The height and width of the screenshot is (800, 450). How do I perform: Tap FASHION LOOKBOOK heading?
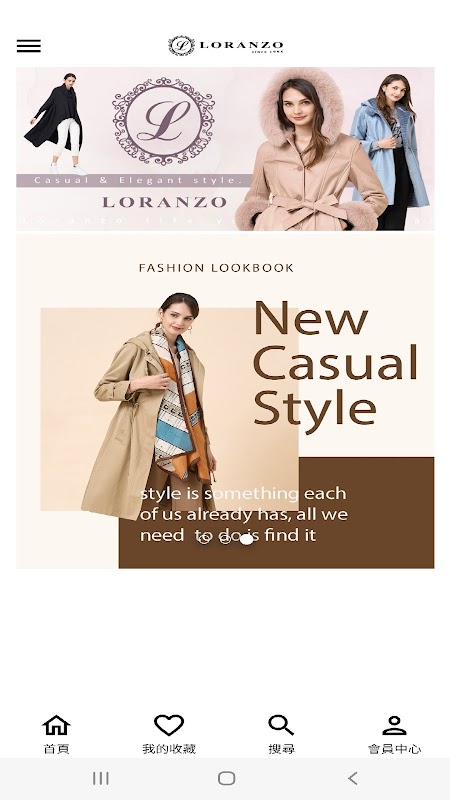pos(216,268)
